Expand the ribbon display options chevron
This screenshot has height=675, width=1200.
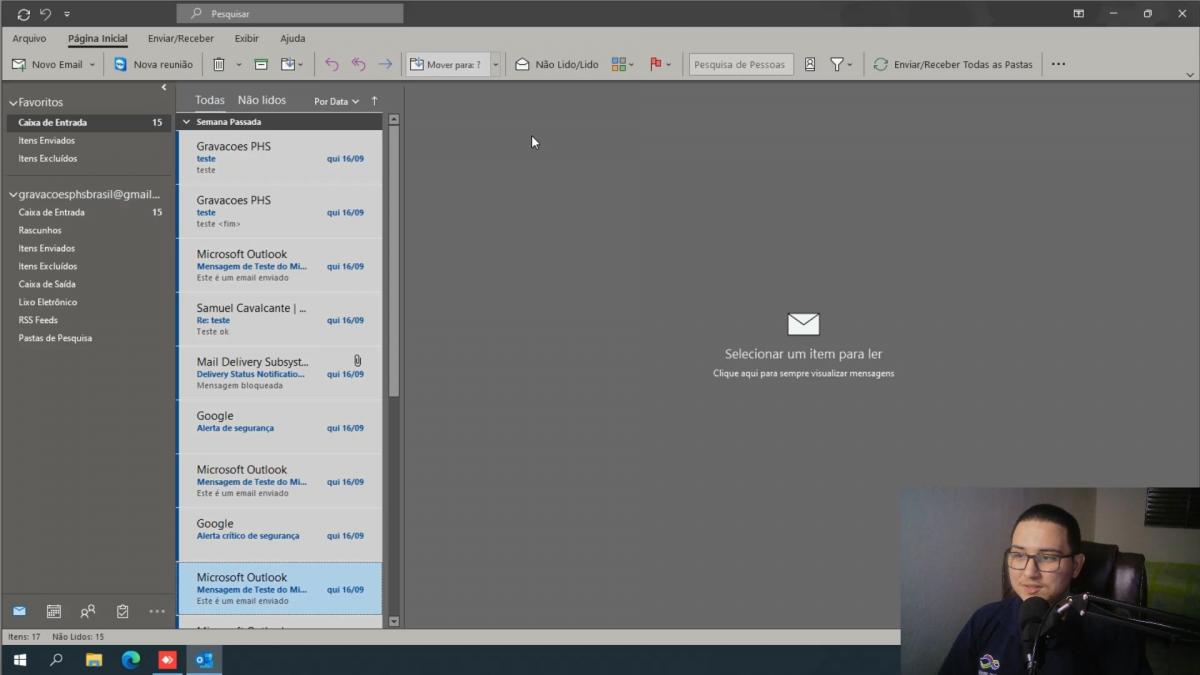(x=1189, y=75)
